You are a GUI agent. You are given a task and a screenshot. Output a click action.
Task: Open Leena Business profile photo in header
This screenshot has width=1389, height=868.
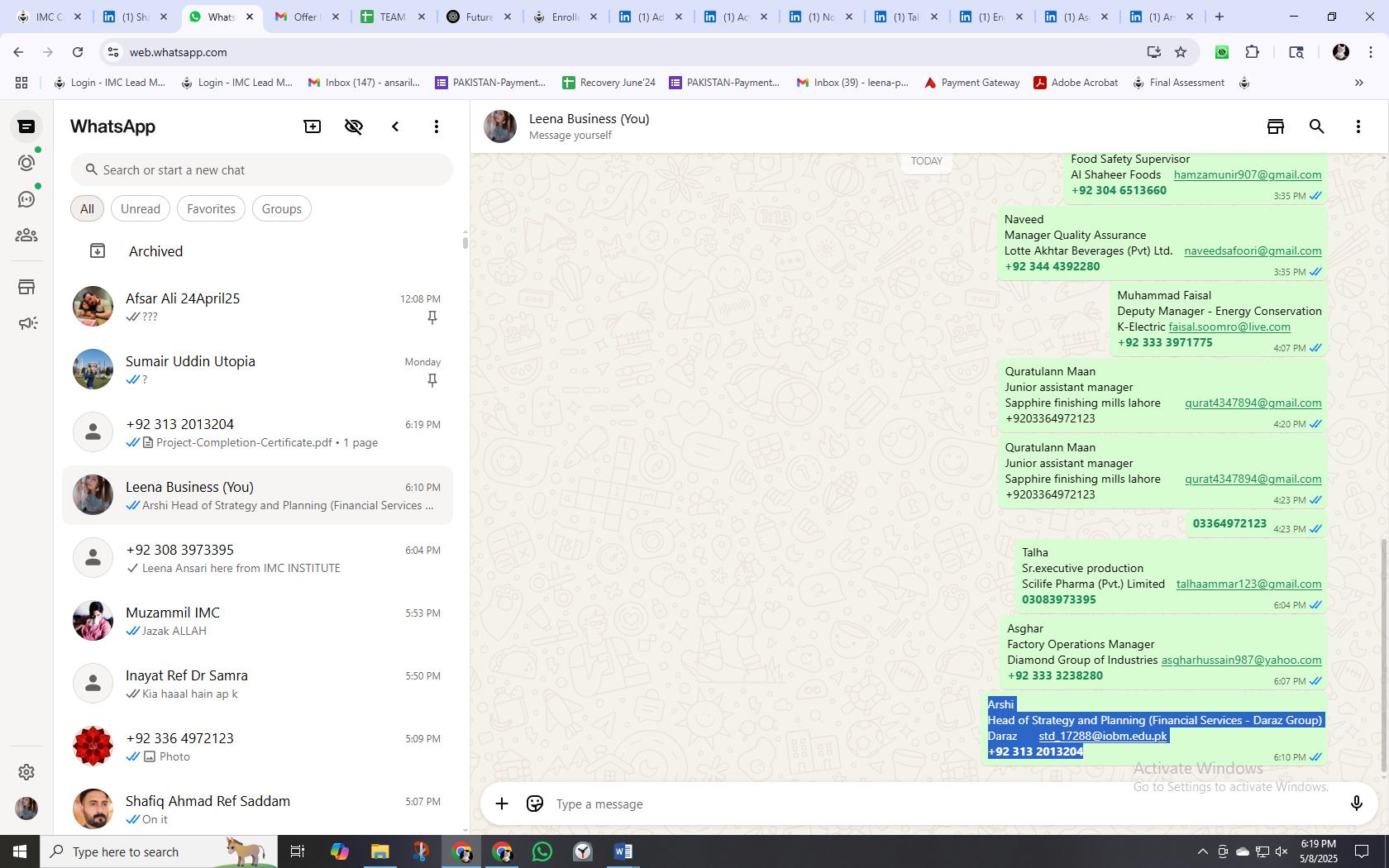click(x=500, y=126)
